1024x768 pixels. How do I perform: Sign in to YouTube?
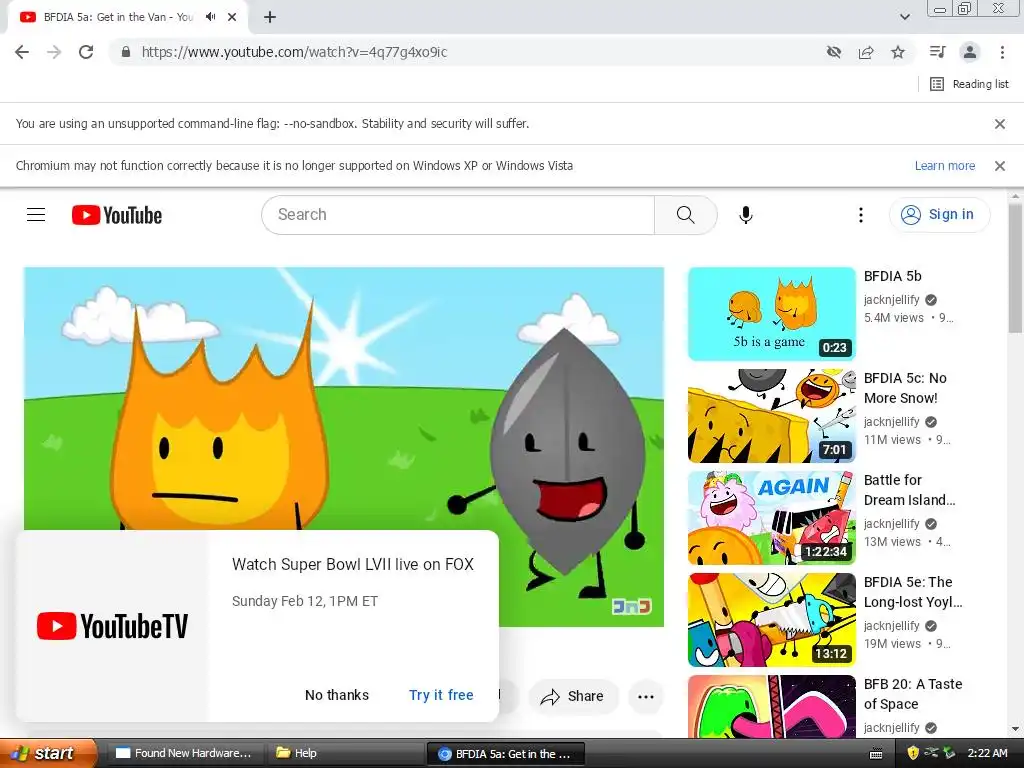click(x=939, y=215)
